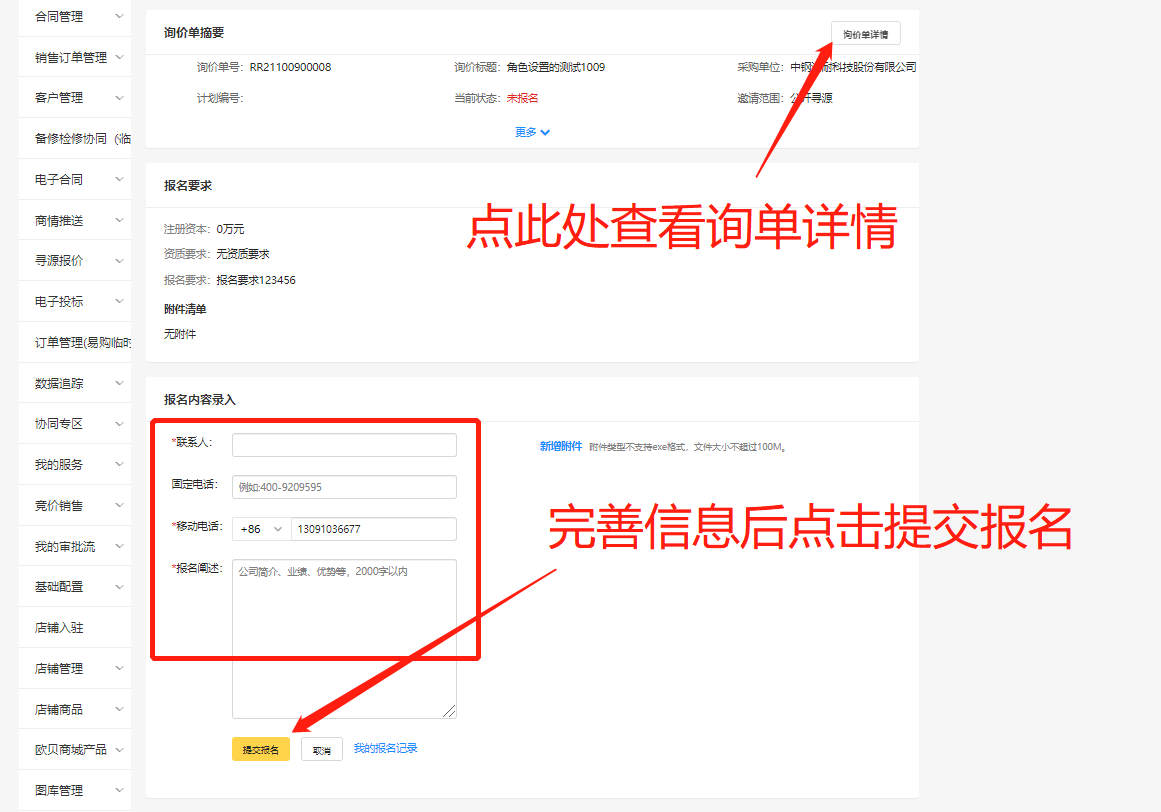The image size is (1161, 812).
Task: Click the 提交报名 button
Action: pyautogui.click(x=260, y=750)
